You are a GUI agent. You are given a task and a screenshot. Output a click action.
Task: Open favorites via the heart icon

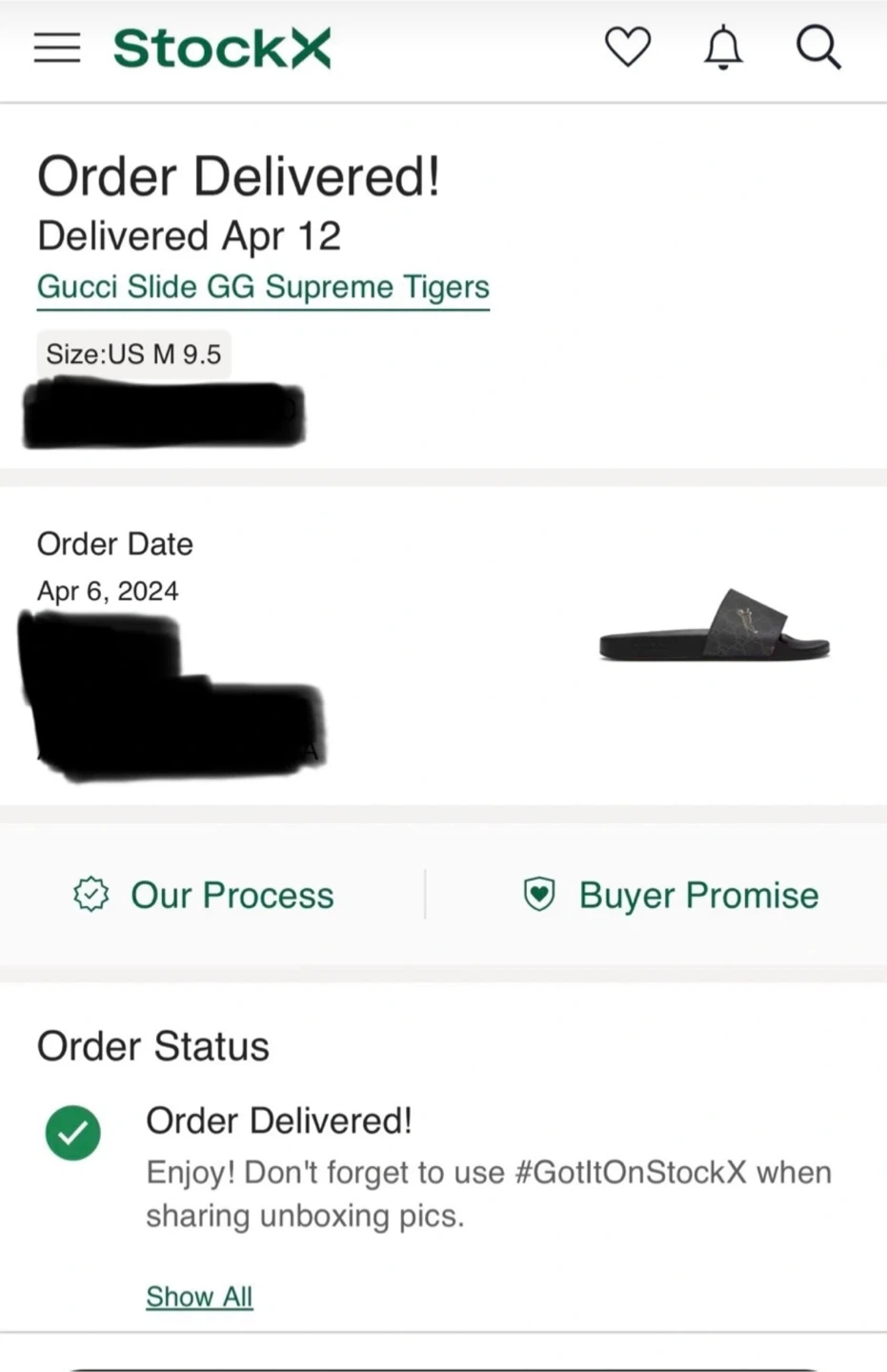[x=628, y=47]
